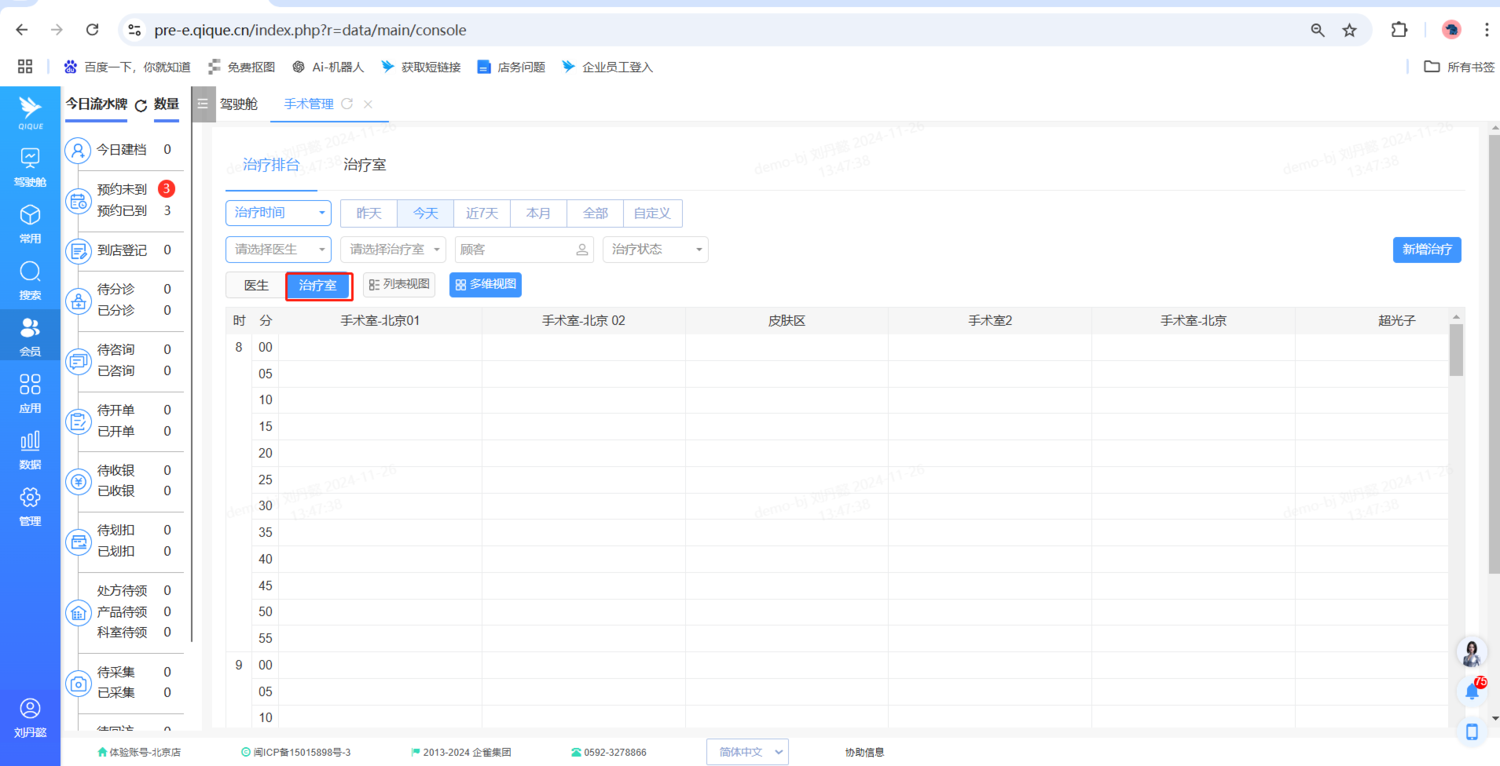Switch to the 医生 view toggle
Screen dimensions: 1500x766
(x=256, y=285)
